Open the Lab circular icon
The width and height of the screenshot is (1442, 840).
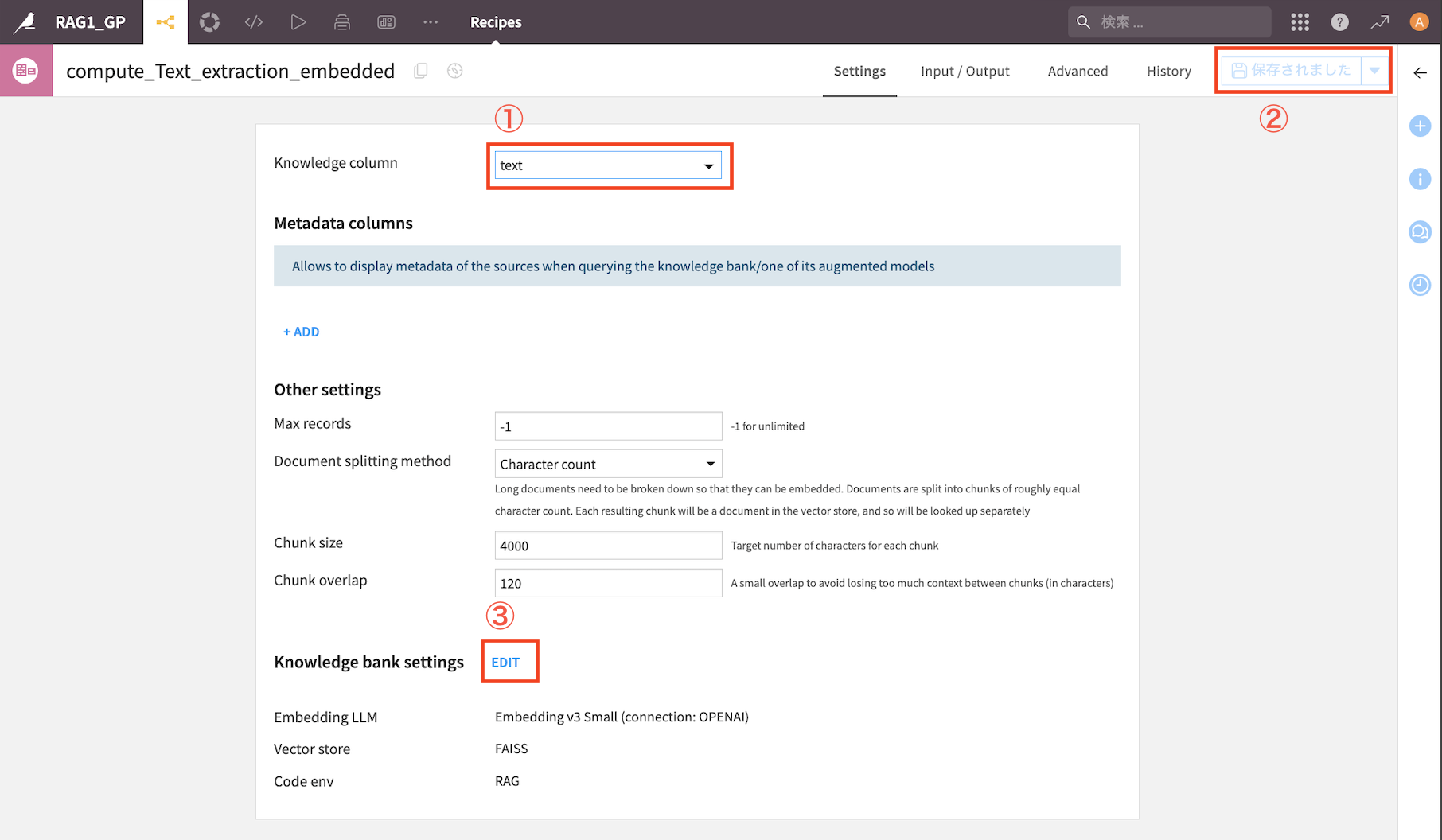[209, 22]
